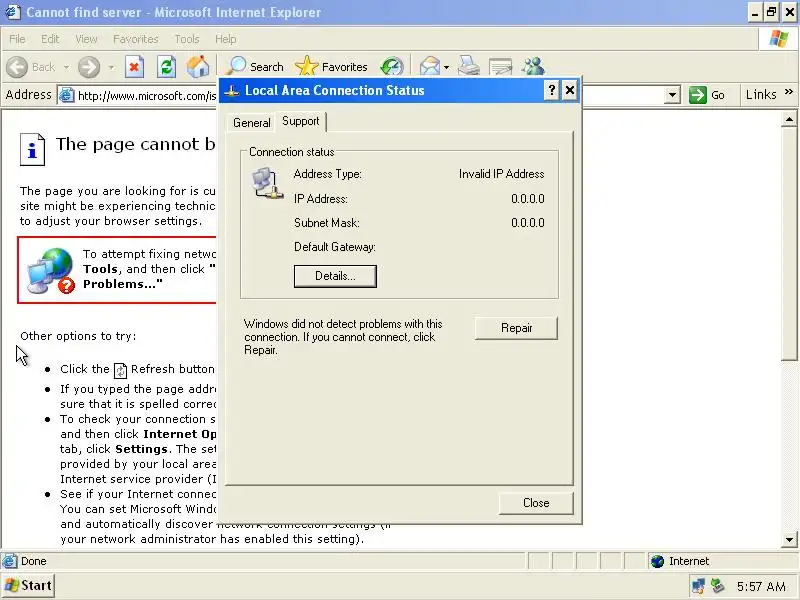Click the second system tray icon
The height and width of the screenshot is (600, 800).
pyautogui.click(x=718, y=586)
